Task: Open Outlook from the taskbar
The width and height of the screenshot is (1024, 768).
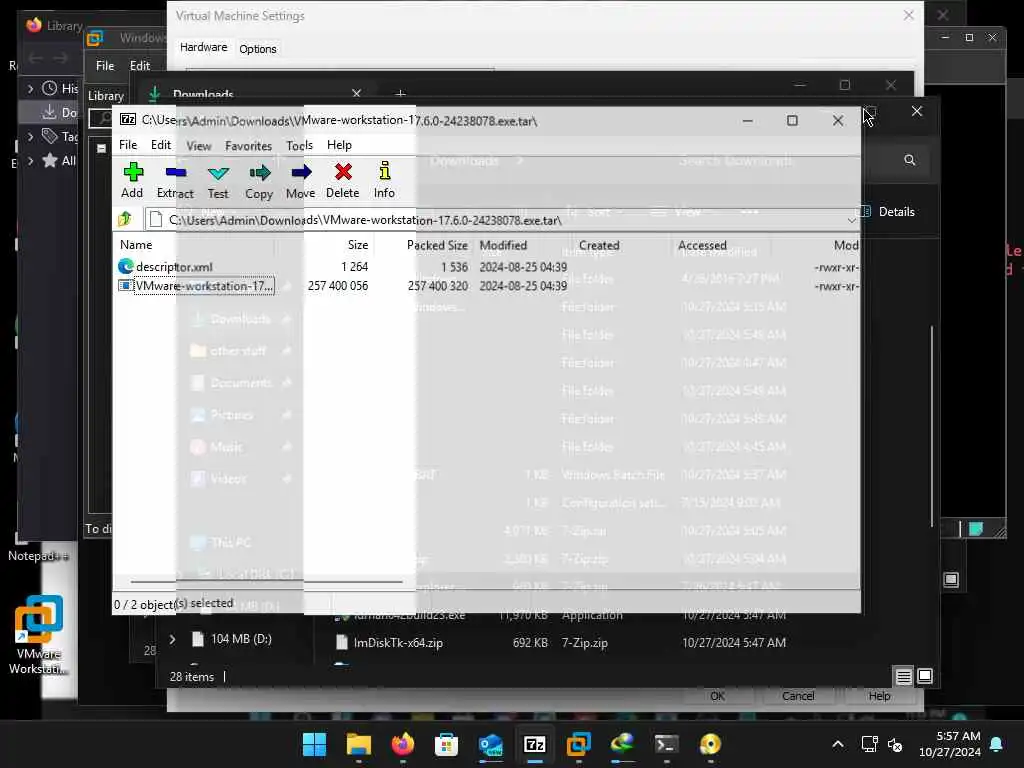Action: (490, 744)
